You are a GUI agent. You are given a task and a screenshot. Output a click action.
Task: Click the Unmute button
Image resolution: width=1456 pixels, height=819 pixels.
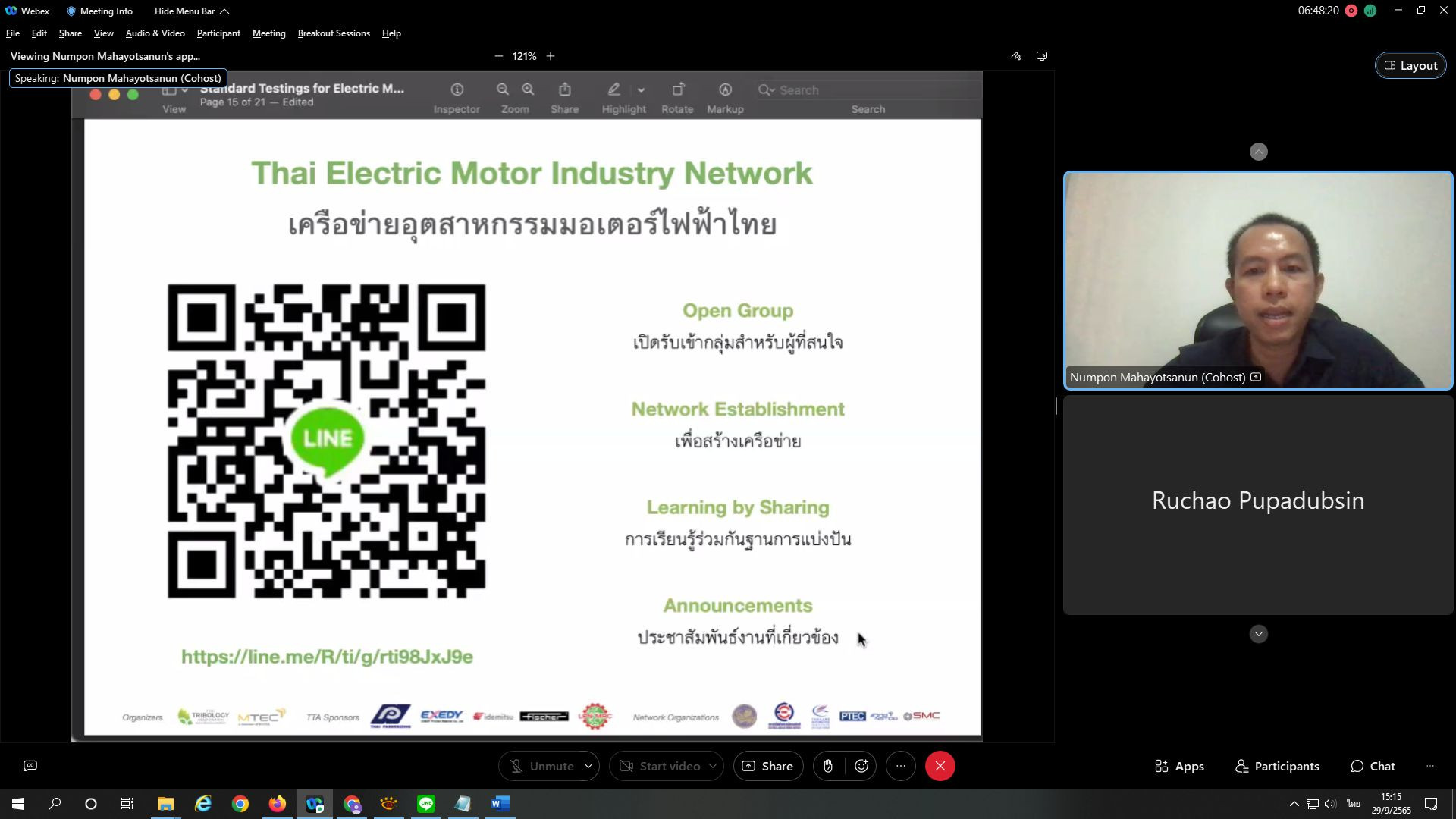[541, 766]
